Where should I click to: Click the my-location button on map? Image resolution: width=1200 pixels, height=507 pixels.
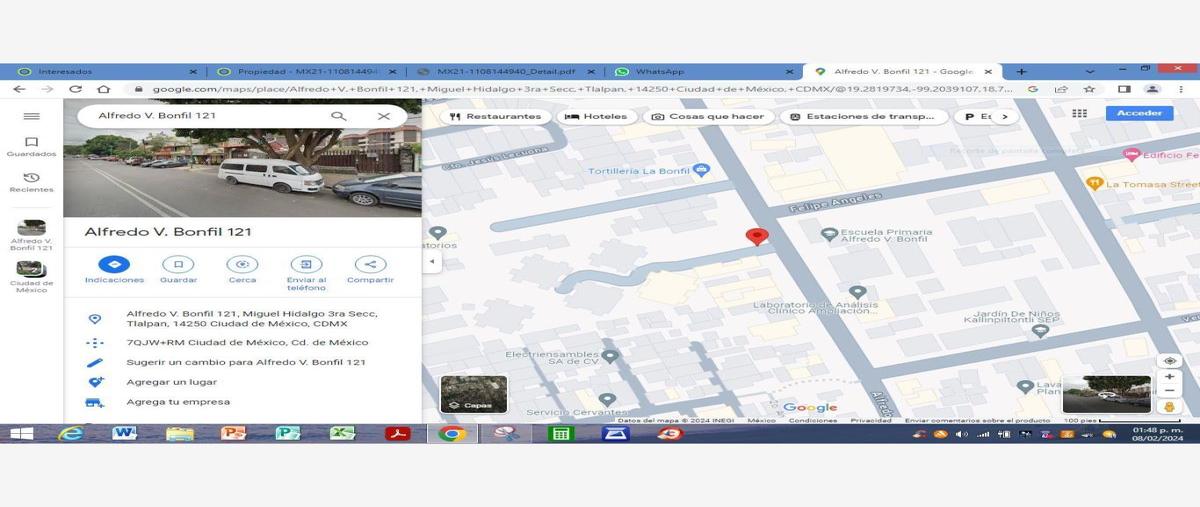click(1169, 361)
